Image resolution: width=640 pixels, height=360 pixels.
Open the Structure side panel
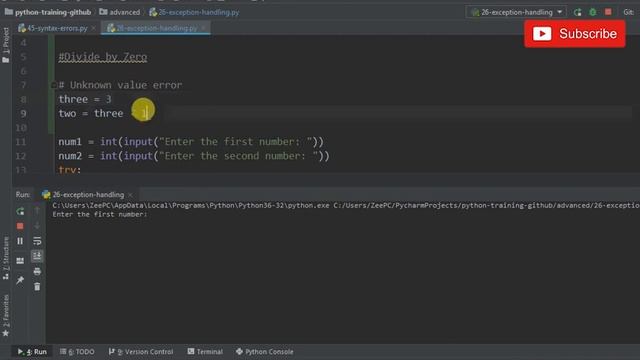[6, 258]
